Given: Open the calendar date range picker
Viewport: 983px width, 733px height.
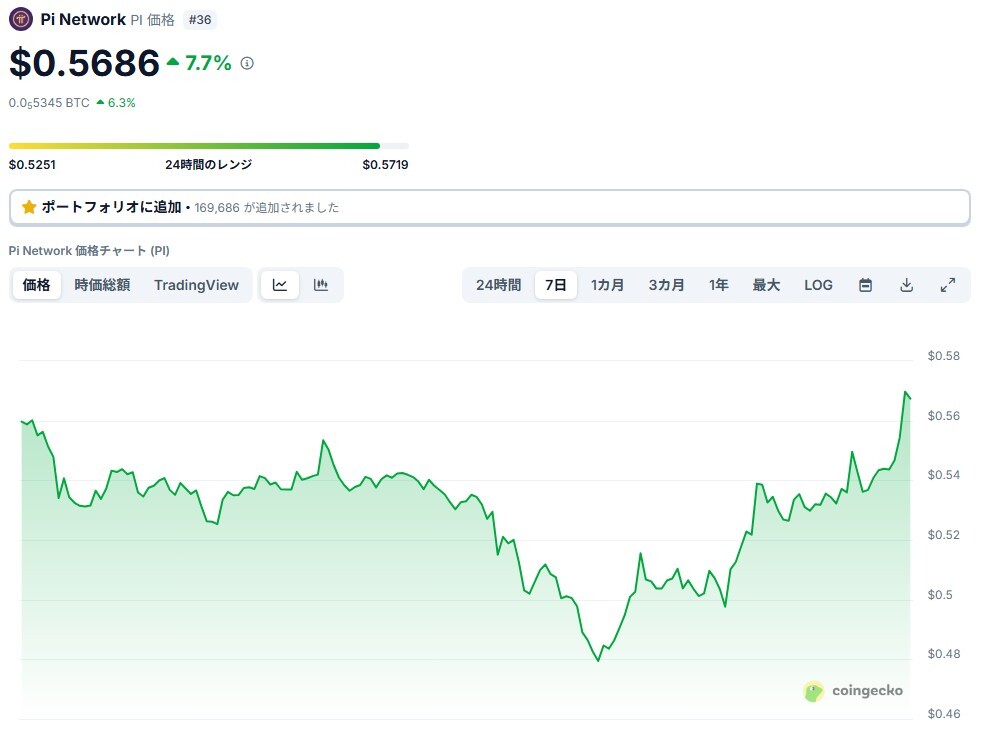Looking at the screenshot, I should click(x=865, y=285).
